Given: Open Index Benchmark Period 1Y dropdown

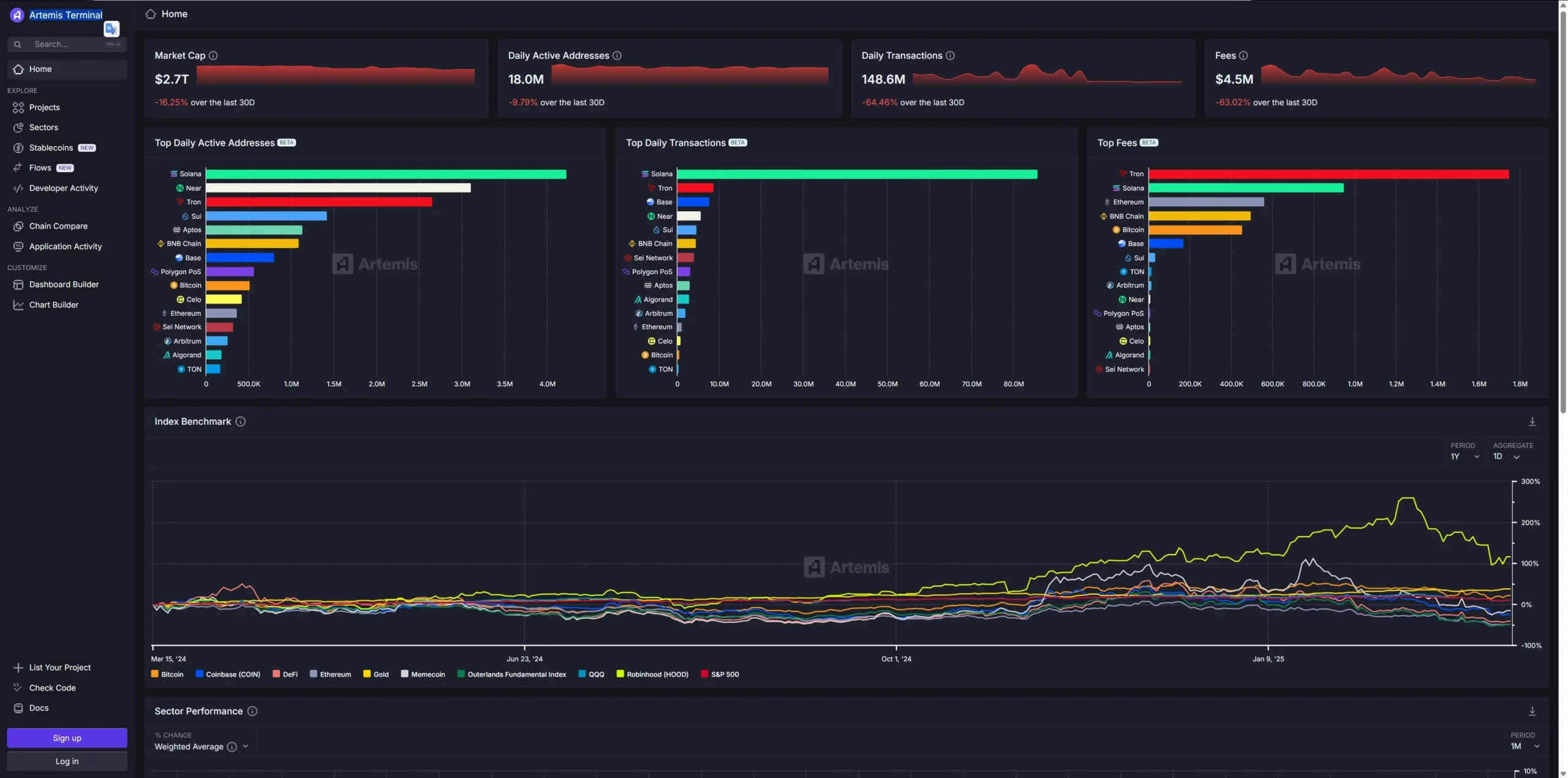Looking at the screenshot, I should click(1464, 457).
